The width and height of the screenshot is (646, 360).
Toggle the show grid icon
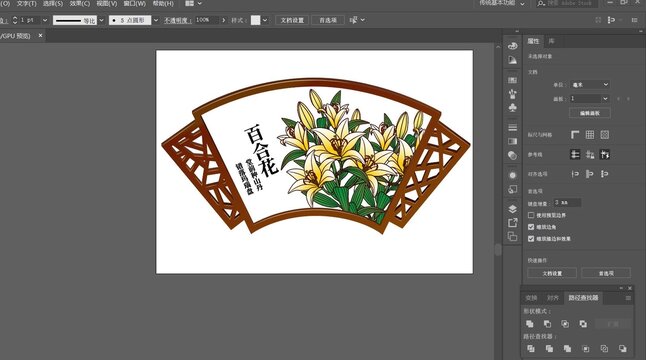click(590, 135)
